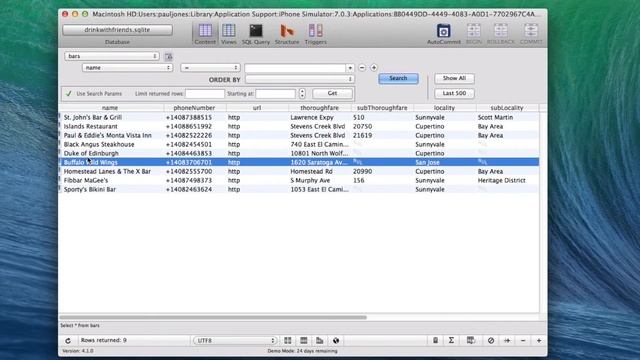This screenshot has width=640, height=360.
Task: Open the Triggers view
Action: pos(316,34)
